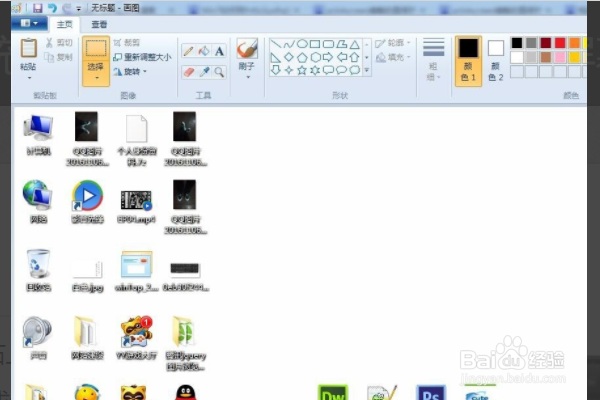Switch to the 主页 tab

pos(64,24)
